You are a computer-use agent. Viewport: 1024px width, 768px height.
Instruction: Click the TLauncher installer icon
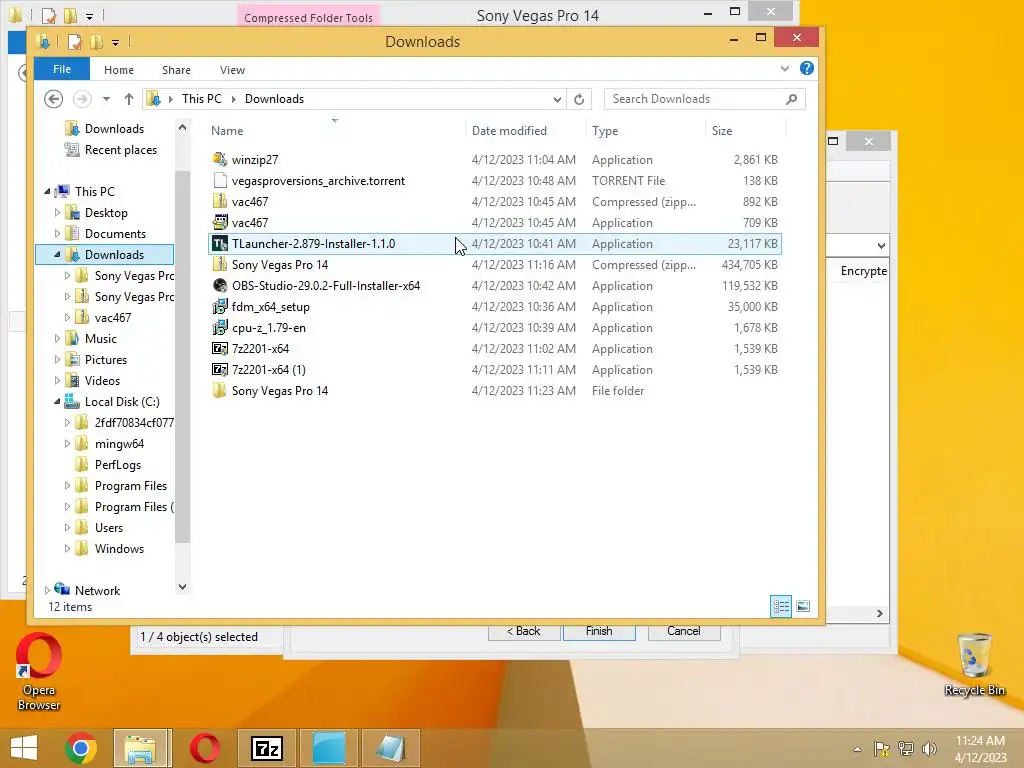pos(220,244)
